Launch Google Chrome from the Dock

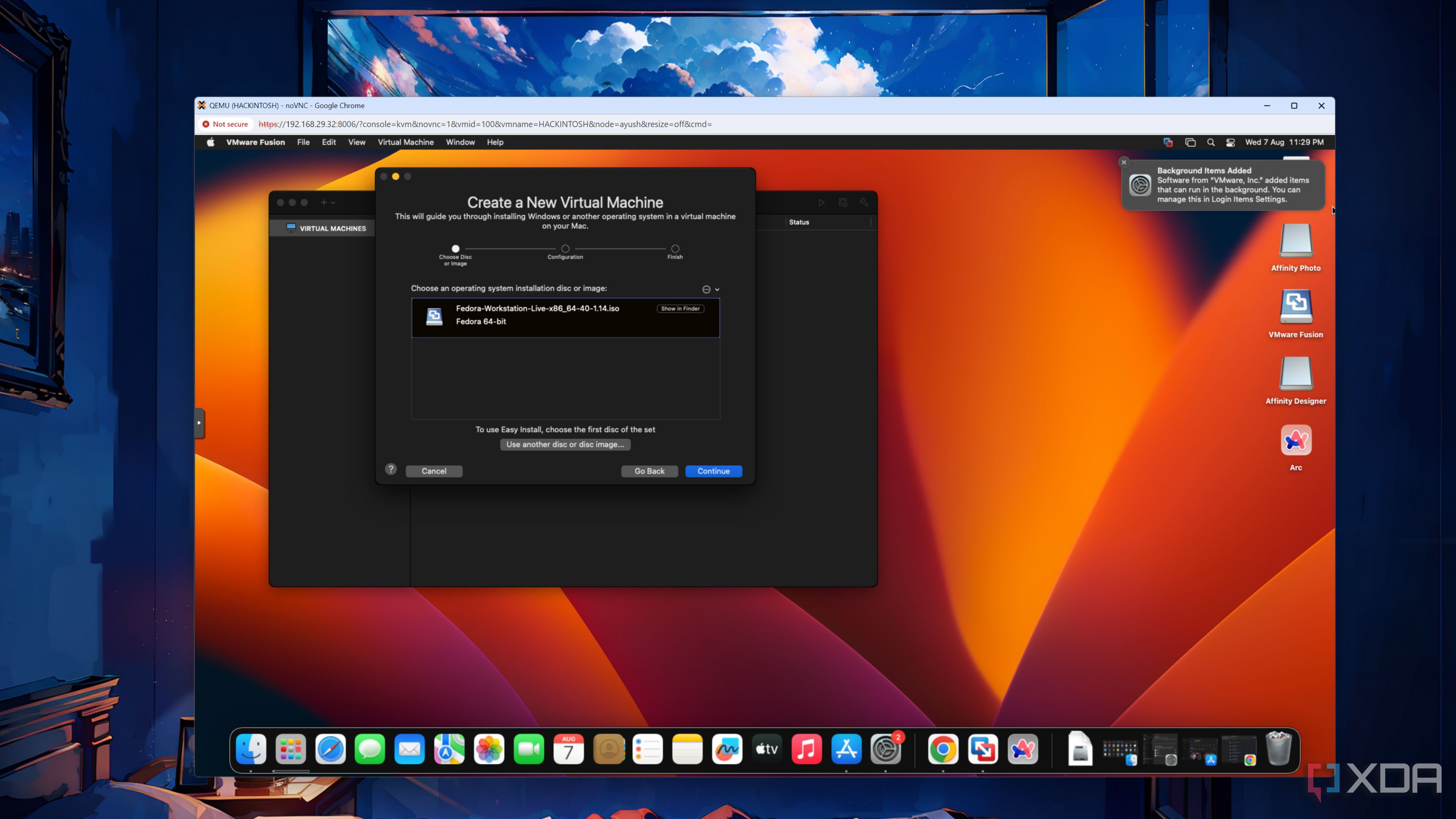point(943,750)
